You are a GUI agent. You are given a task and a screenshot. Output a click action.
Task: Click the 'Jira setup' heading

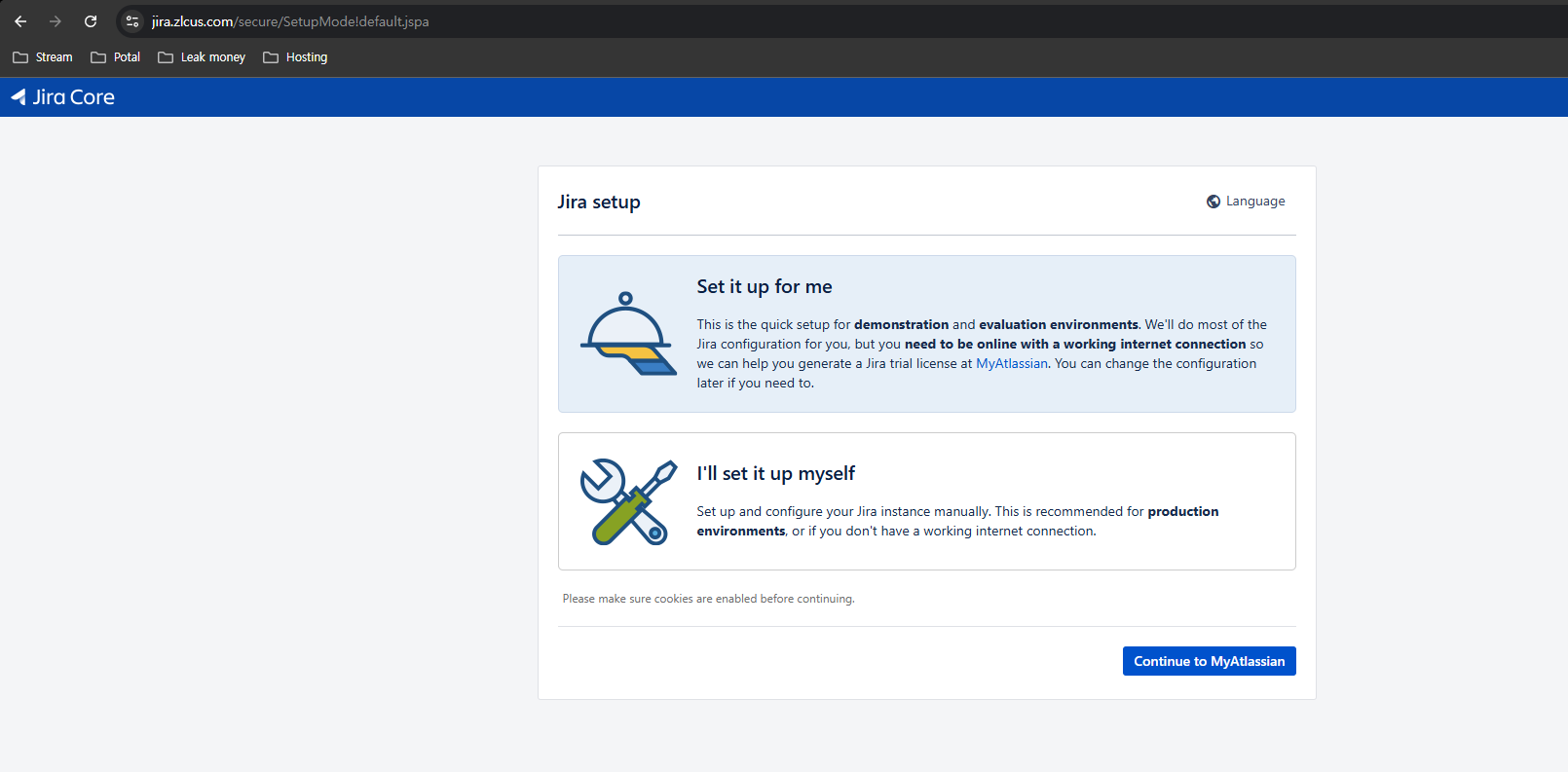click(x=599, y=202)
